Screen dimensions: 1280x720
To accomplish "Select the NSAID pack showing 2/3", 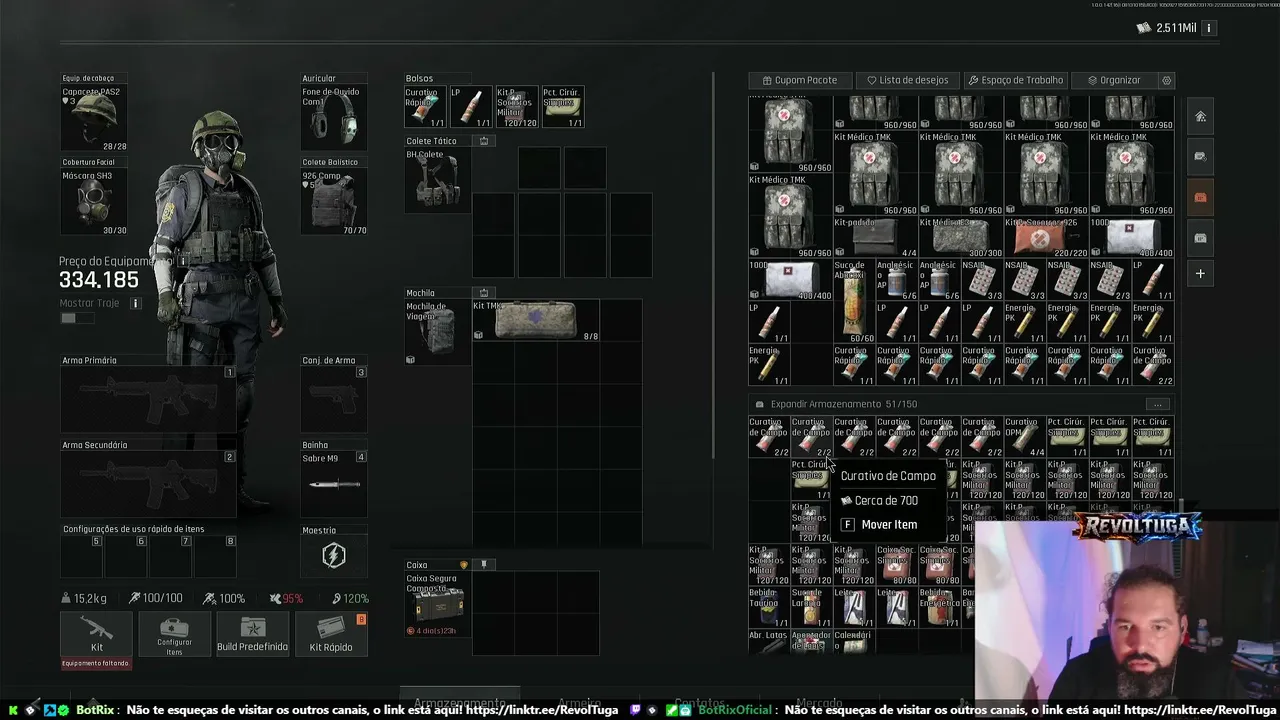I will pos(1109,279).
